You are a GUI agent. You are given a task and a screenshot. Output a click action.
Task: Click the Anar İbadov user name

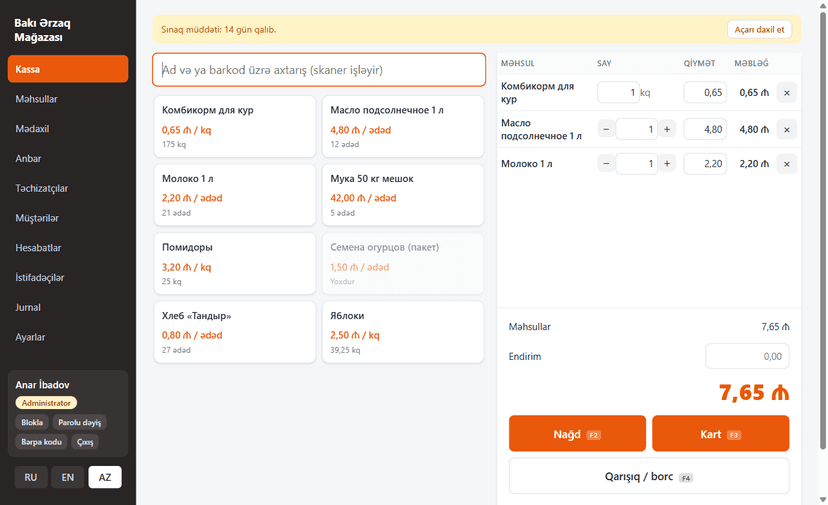coord(42,385)
